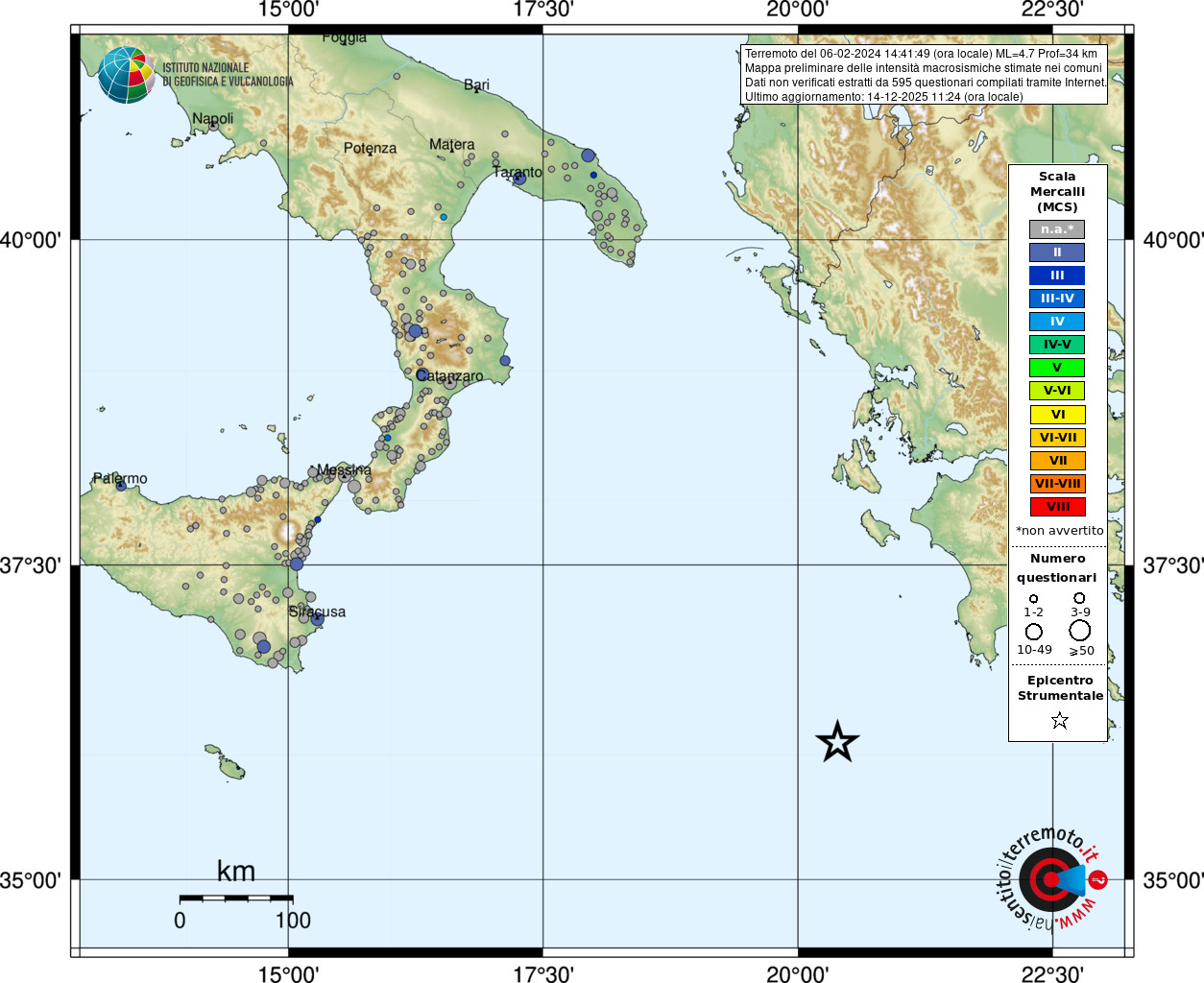Click the star symbol in the legend
Viewport: 1204px width, 983px height.
[1059, 720]
